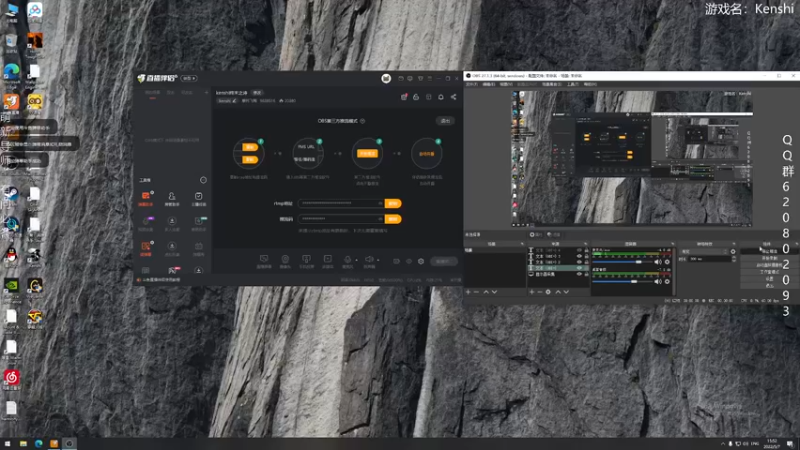This screenshot has height=450, width=800.
Task: Open streaming companion settings gear near start button
Action: pos(421,261)
